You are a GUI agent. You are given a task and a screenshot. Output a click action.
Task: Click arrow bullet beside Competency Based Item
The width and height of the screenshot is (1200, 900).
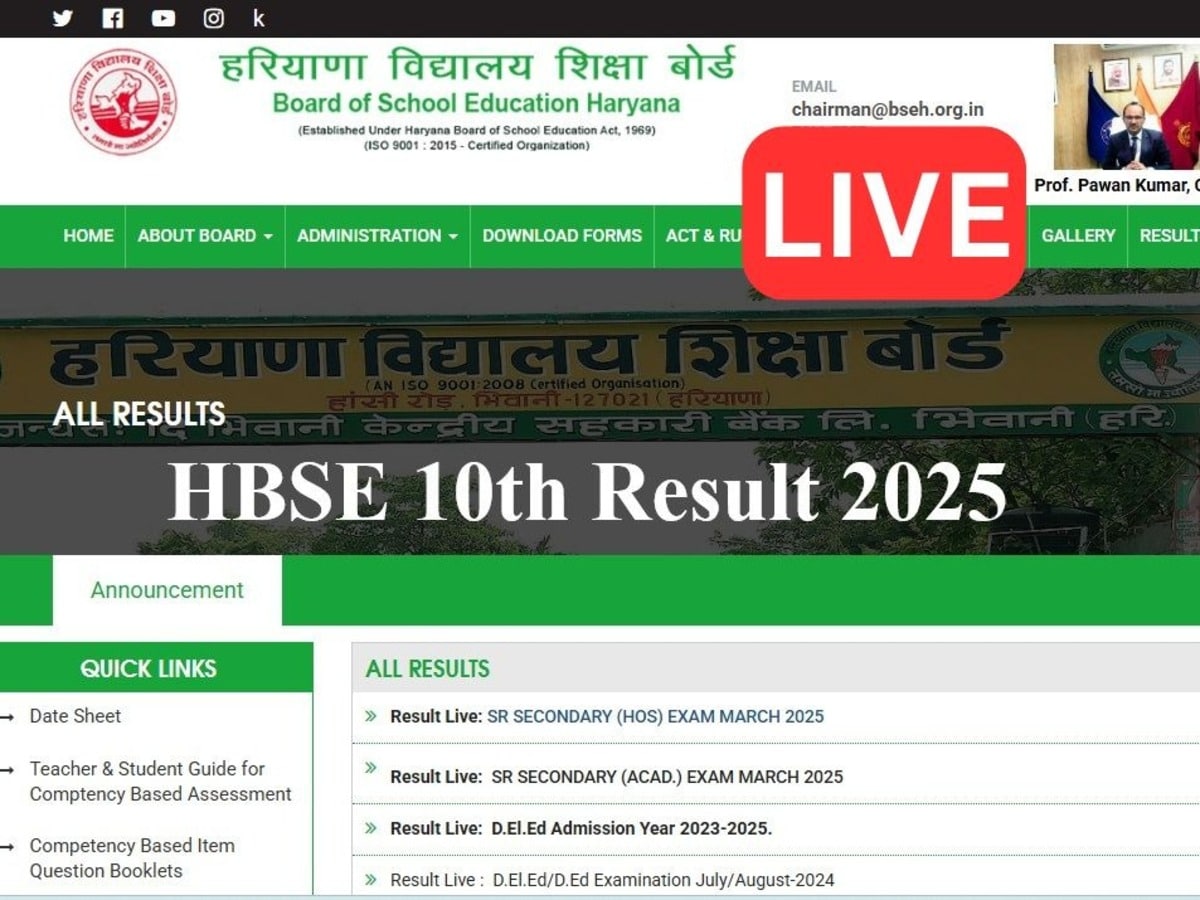[8, 847]
